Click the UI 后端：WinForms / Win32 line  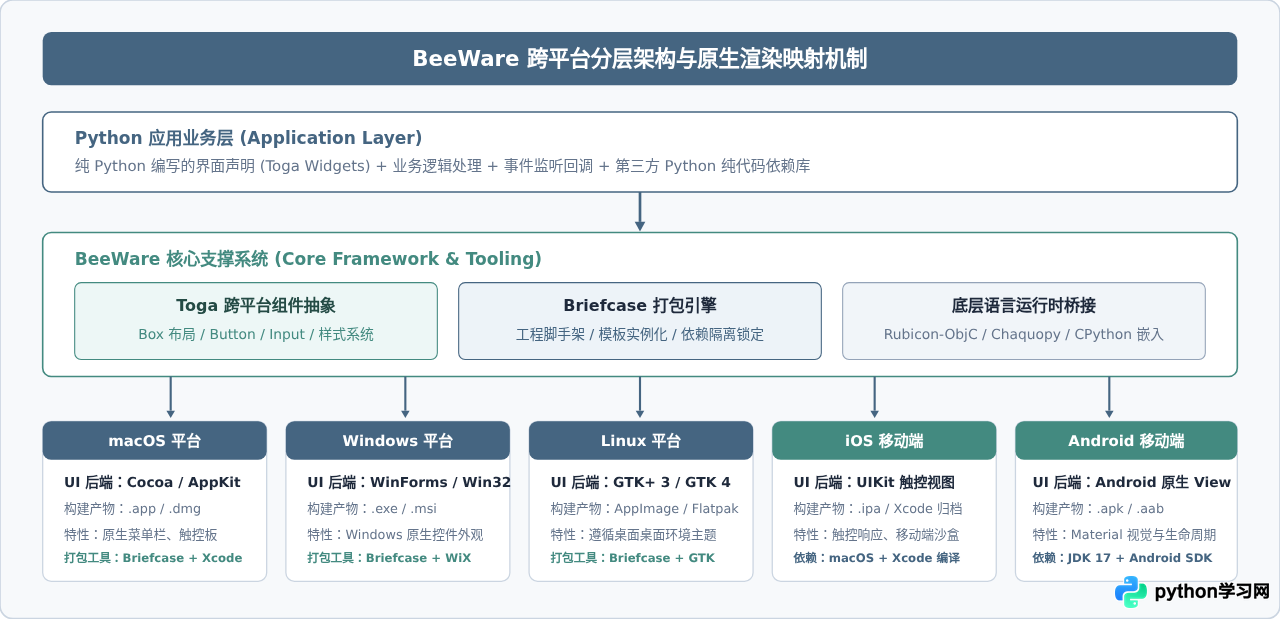point(409,482)
